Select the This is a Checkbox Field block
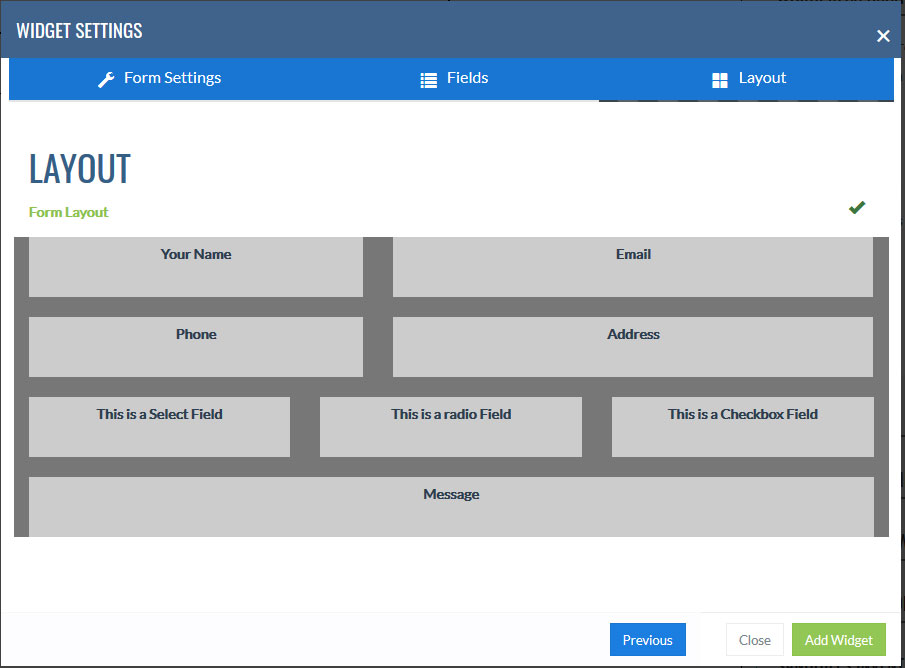The width and height of the screenshot is (905, 668). click(x=743, y=427)
